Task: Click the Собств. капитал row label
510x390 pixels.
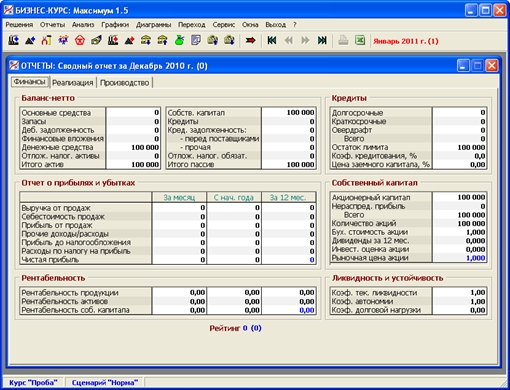Action: tap(196, 113)
